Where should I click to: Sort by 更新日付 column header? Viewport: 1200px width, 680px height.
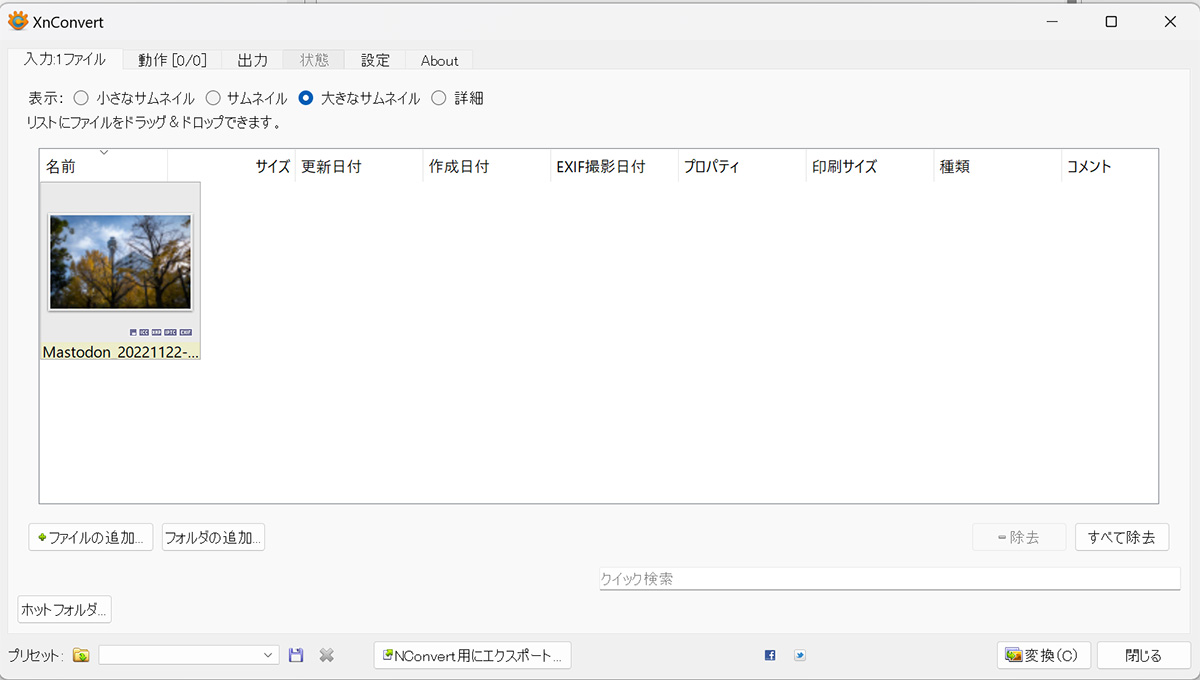[x=358, y=167]
